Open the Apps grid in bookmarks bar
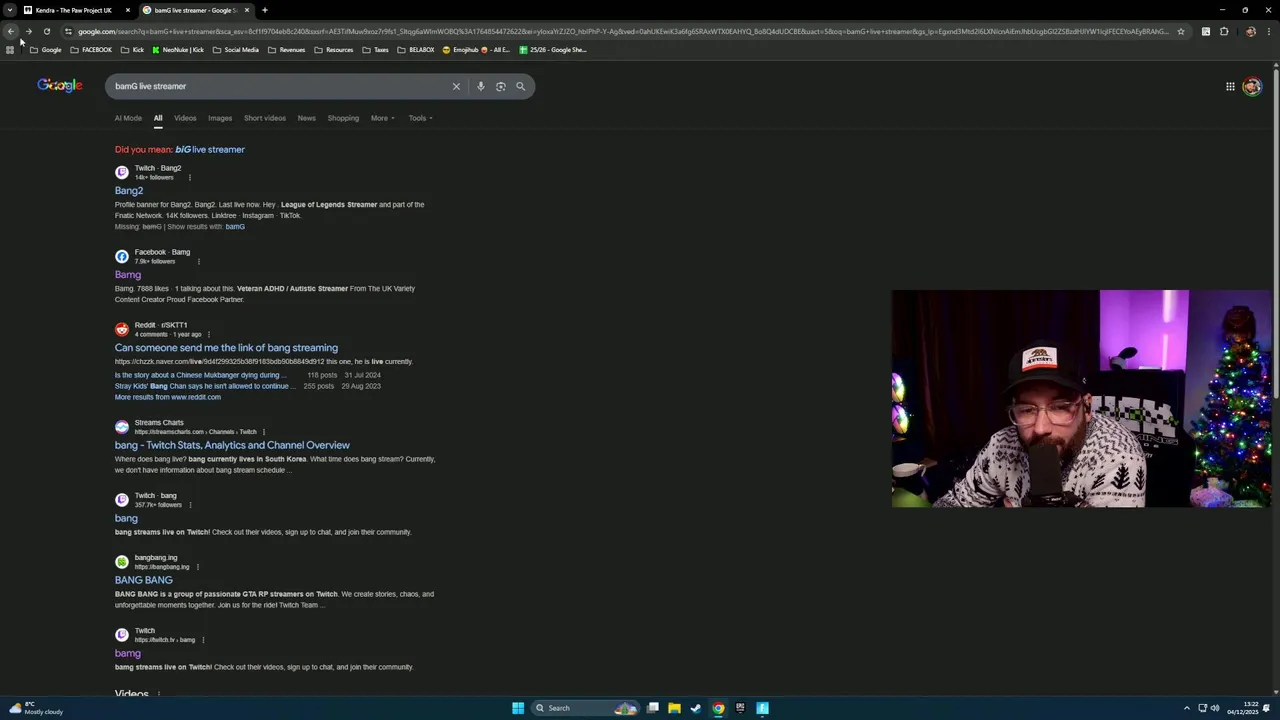The height and width of the screenshot is (720, 1280). point(10,50)
